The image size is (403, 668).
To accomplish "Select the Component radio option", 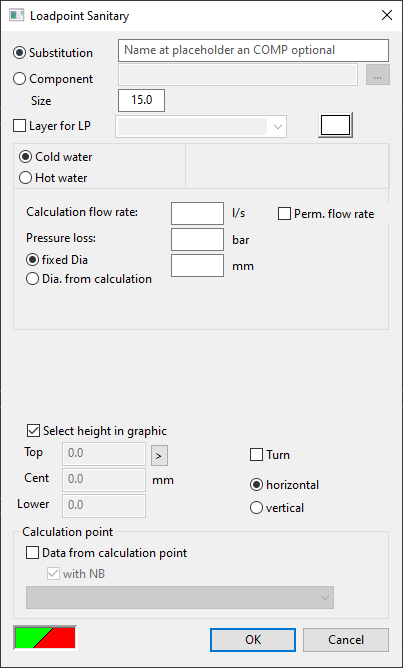I will pos(53,79).
